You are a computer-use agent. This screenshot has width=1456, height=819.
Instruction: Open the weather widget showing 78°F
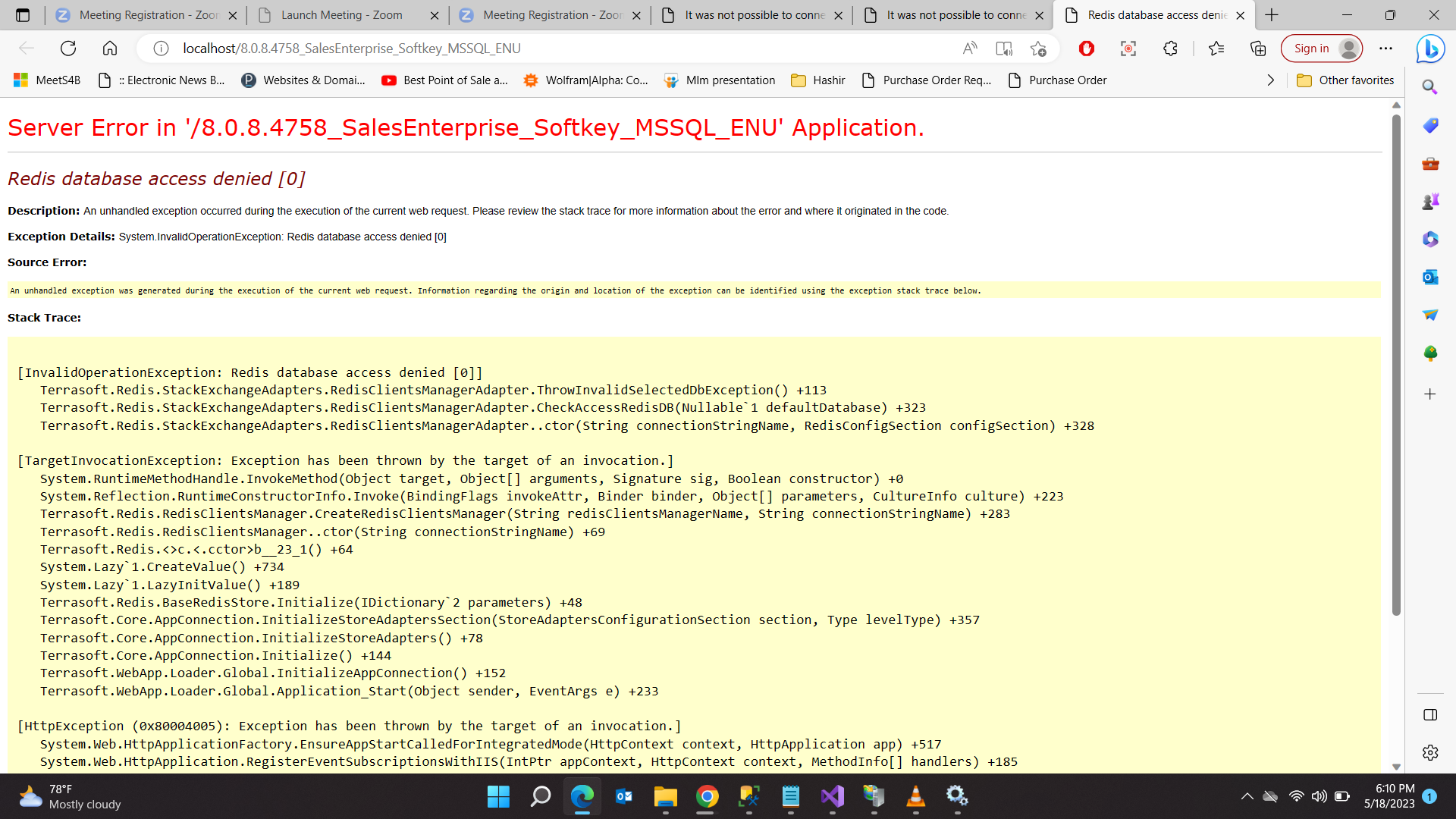point(70,796)
